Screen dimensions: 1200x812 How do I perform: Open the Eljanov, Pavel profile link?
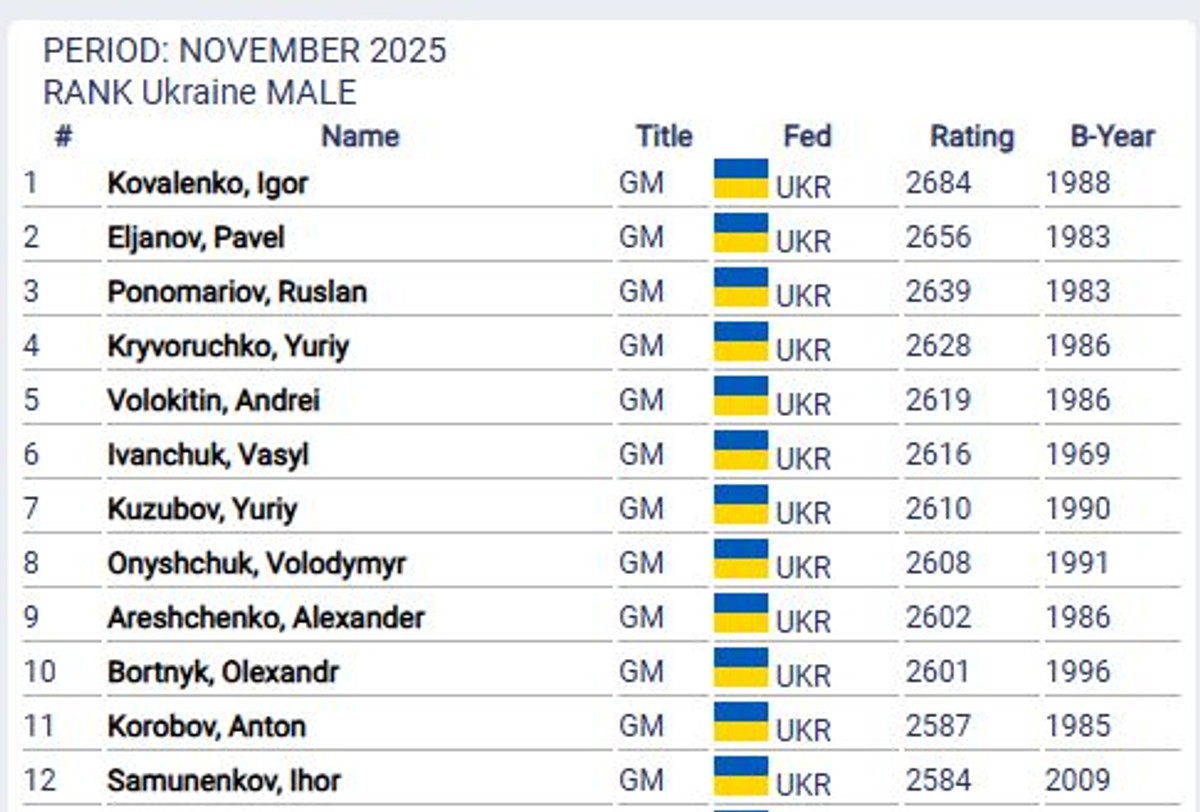[196, 238]
